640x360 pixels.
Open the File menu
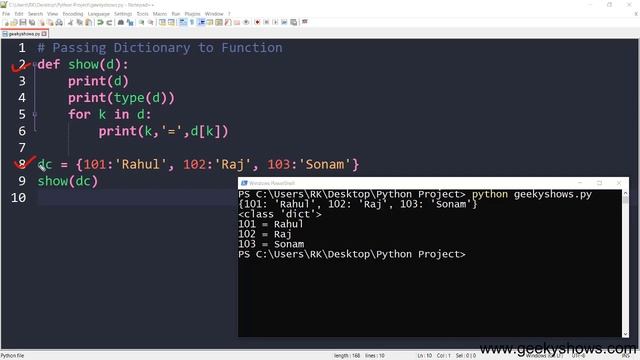click(6, 14)
